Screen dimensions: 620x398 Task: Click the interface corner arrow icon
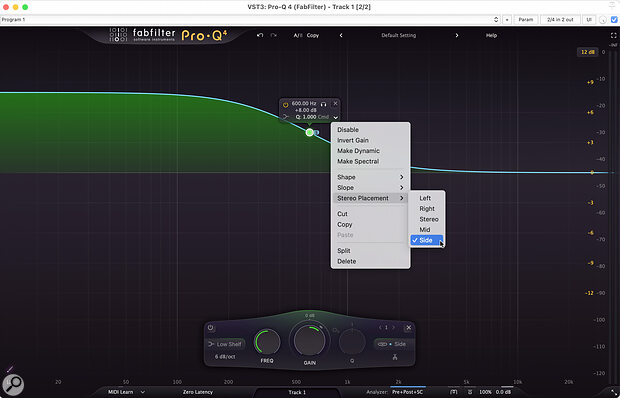point(614,392)
